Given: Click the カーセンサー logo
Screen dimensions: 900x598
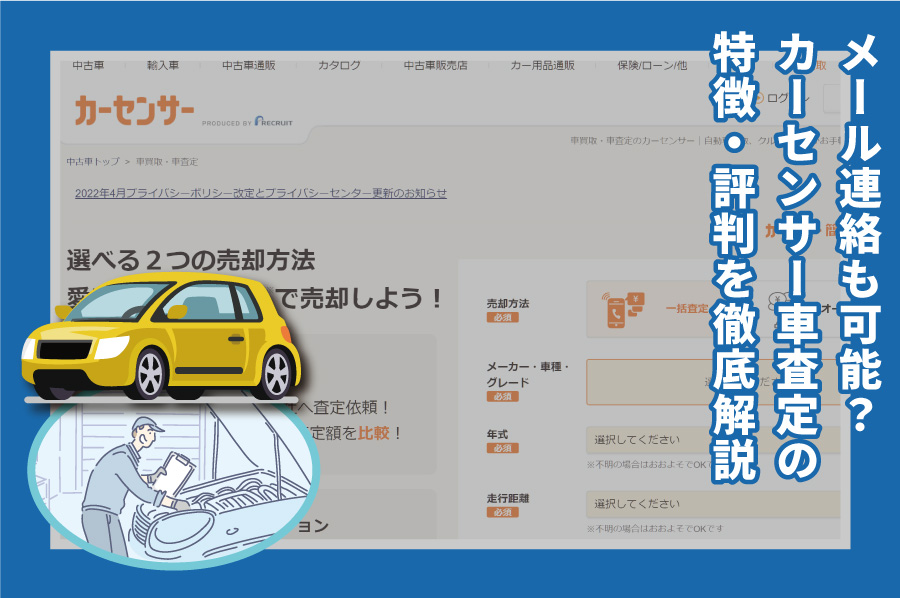Looking at the screenshot, I should (134, 111).
